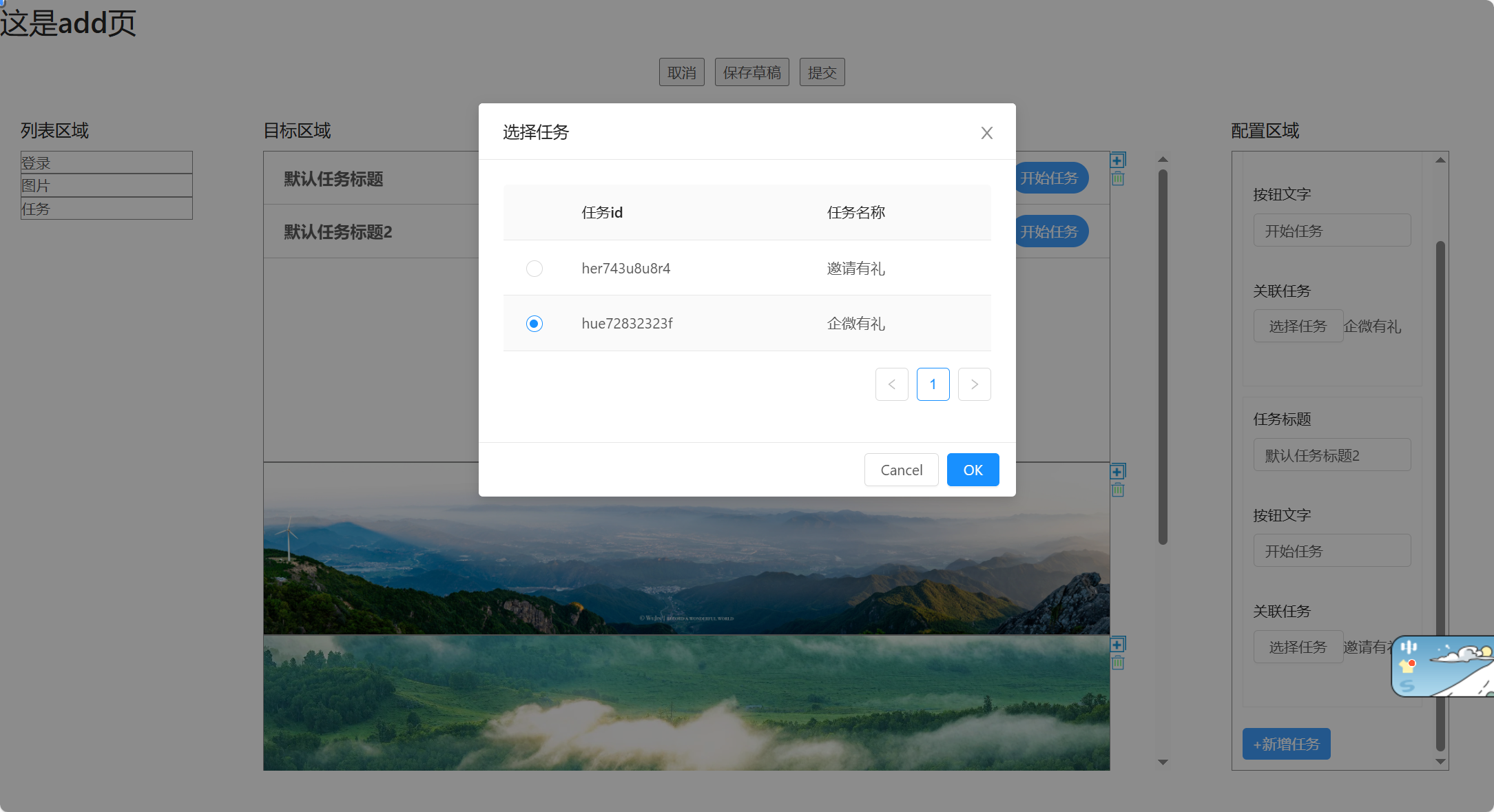This screenshot has width=1494, height=812.
Task: Click the trash icon to delete first task block
Action: coord(1118,178)
